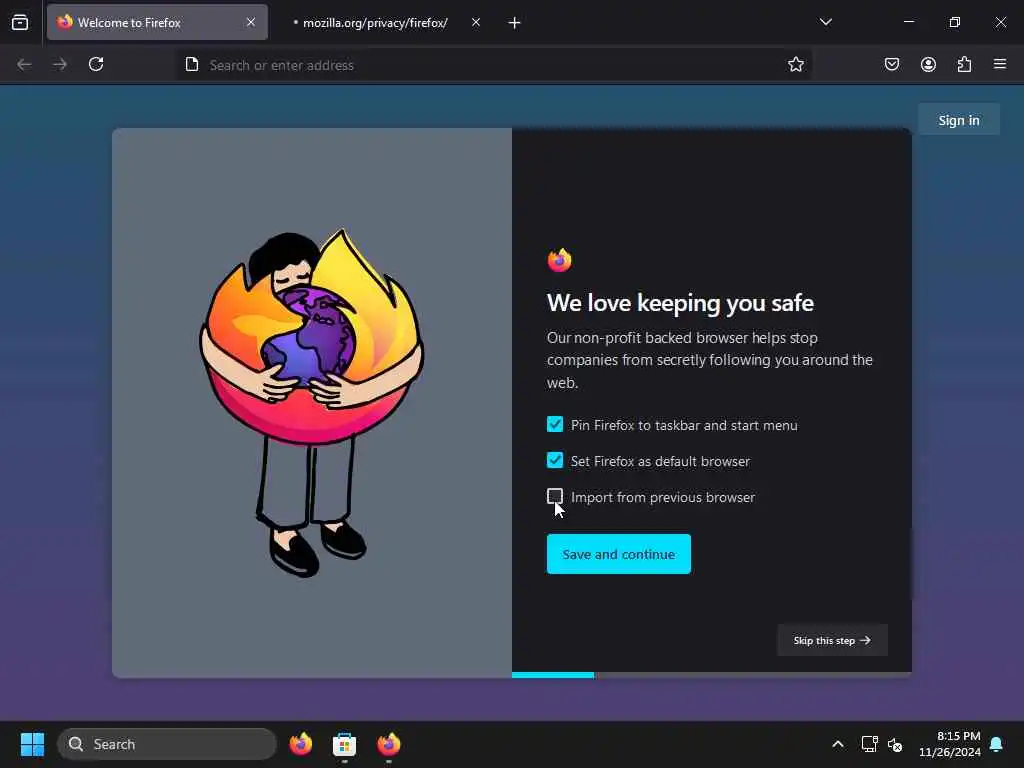This screenshot has height=768, width=1024.
Task: Show hidden system tray icons
Action: pyautogui.click(x=838, y=744)
